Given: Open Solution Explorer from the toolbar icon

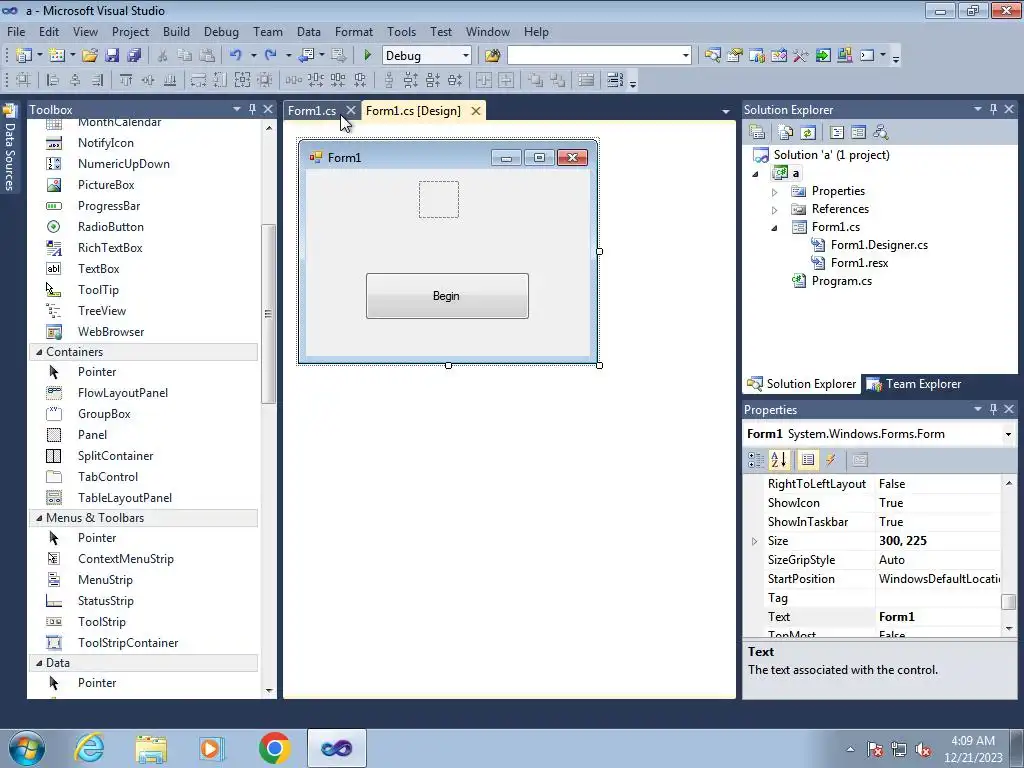Looking at the screenshot, I should tap(712, 56).
